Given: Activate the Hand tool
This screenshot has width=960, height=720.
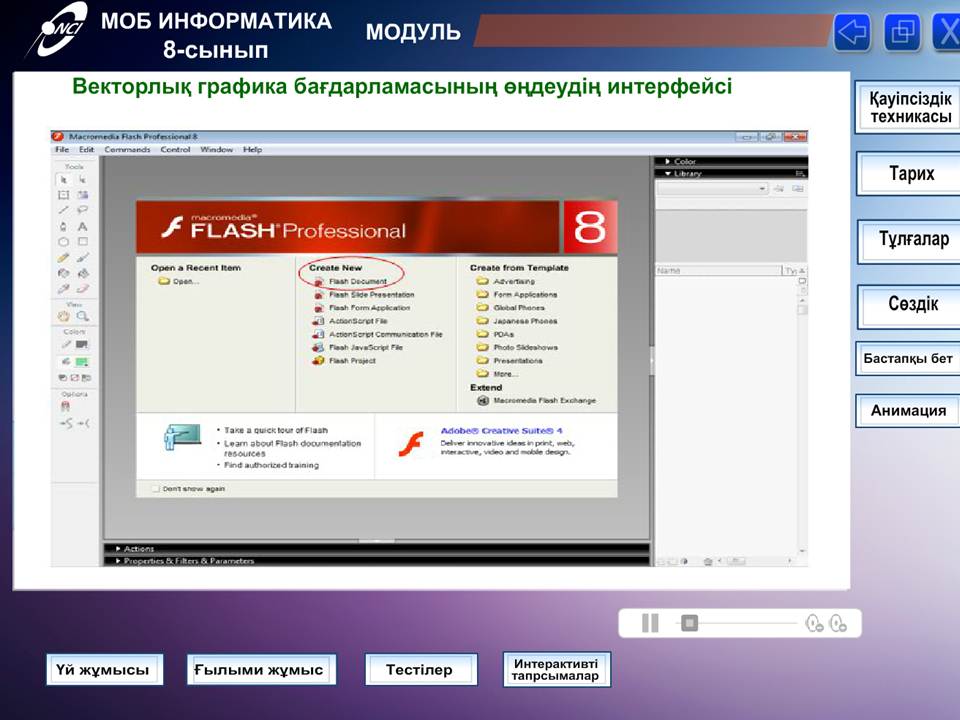Looking at the screenshot, I should click(x=64, y=317).
